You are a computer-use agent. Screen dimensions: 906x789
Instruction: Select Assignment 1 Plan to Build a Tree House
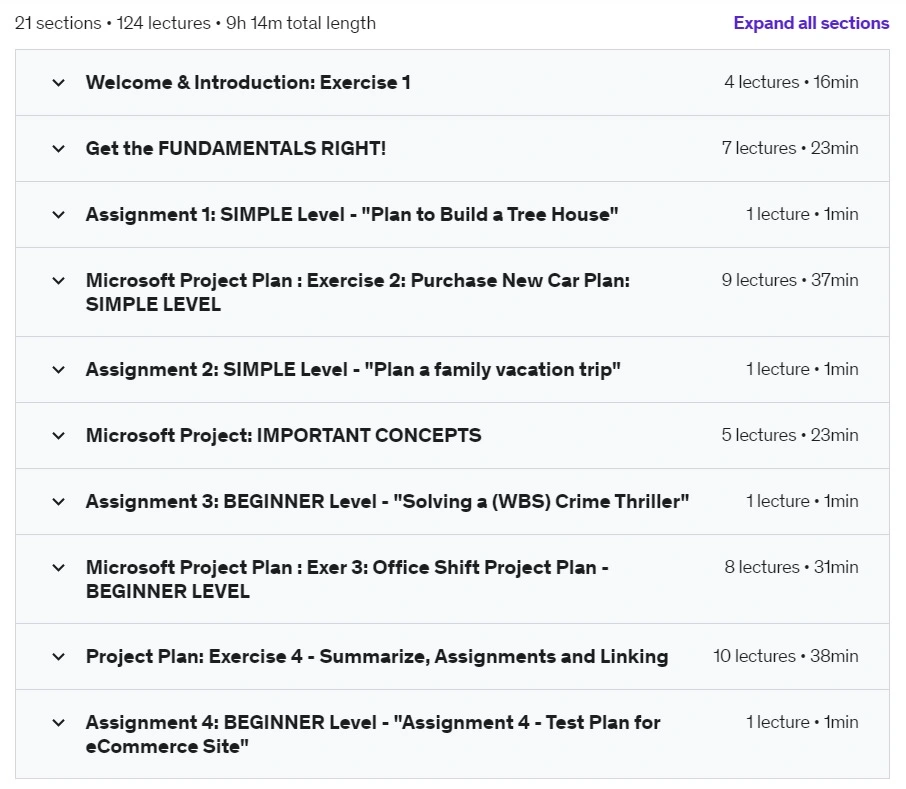coord(352,215)
